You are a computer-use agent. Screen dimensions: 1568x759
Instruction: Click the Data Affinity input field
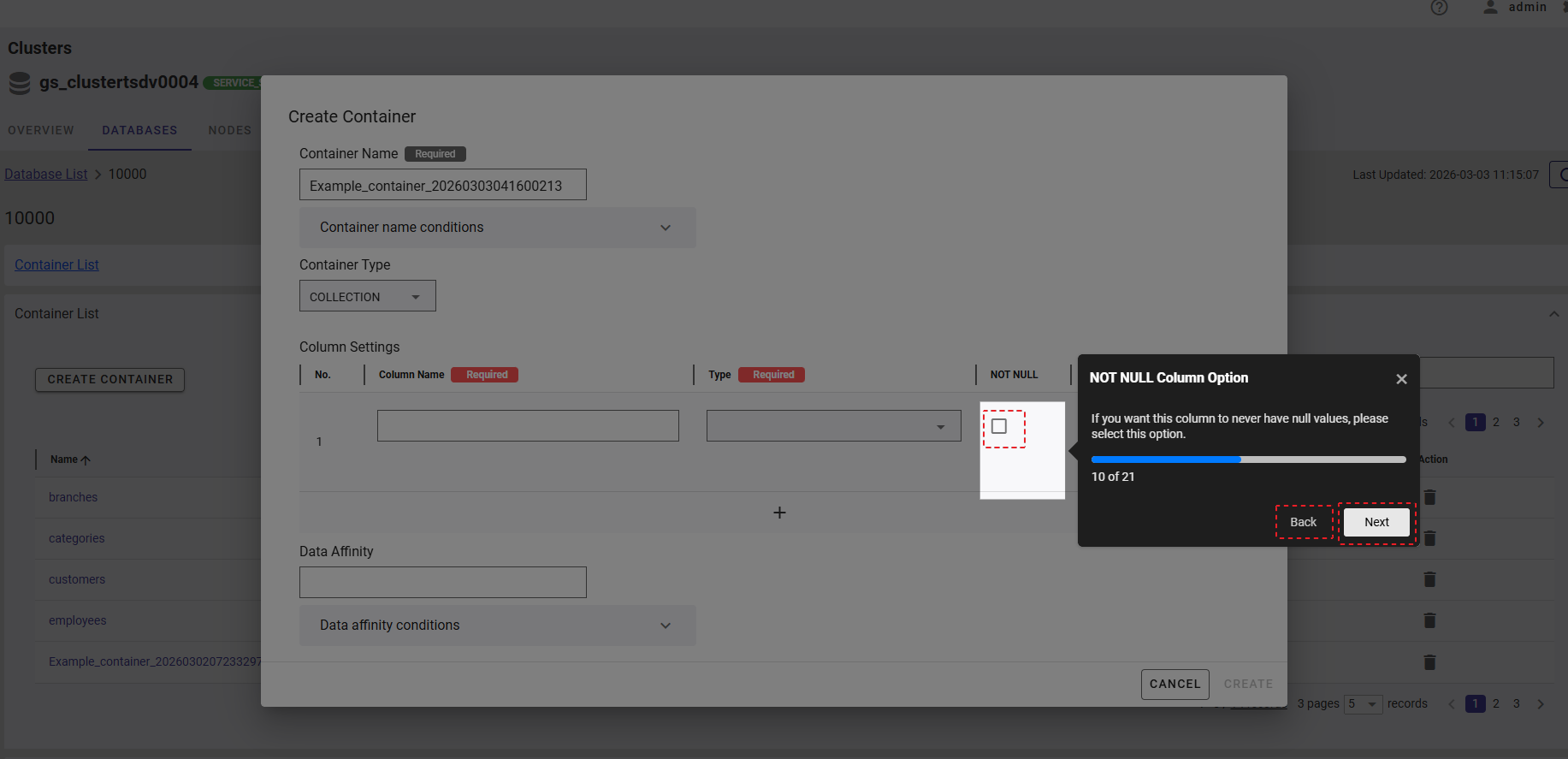click(442, 583)
